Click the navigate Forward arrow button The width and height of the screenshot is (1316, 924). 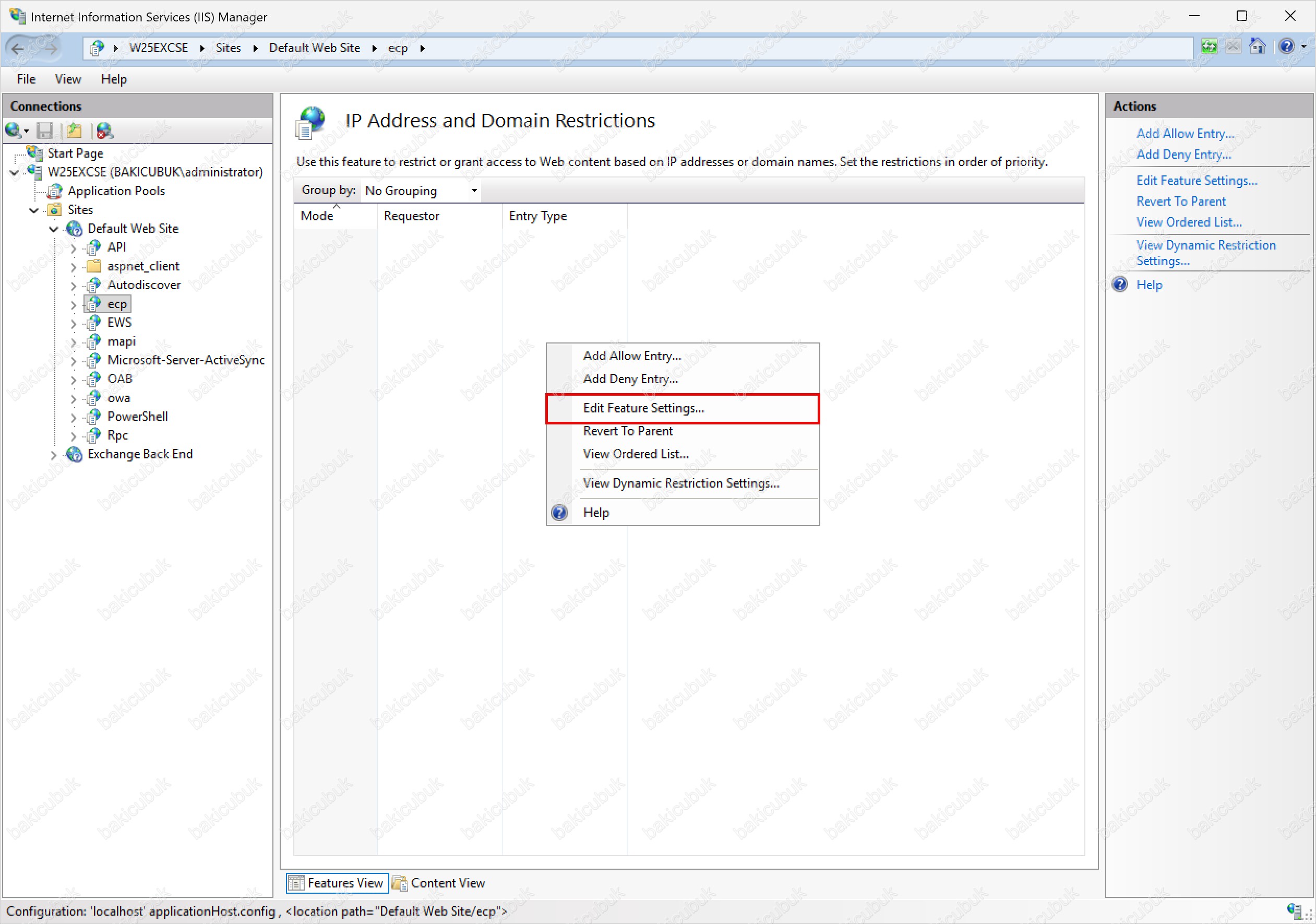[x=51, y=48]
